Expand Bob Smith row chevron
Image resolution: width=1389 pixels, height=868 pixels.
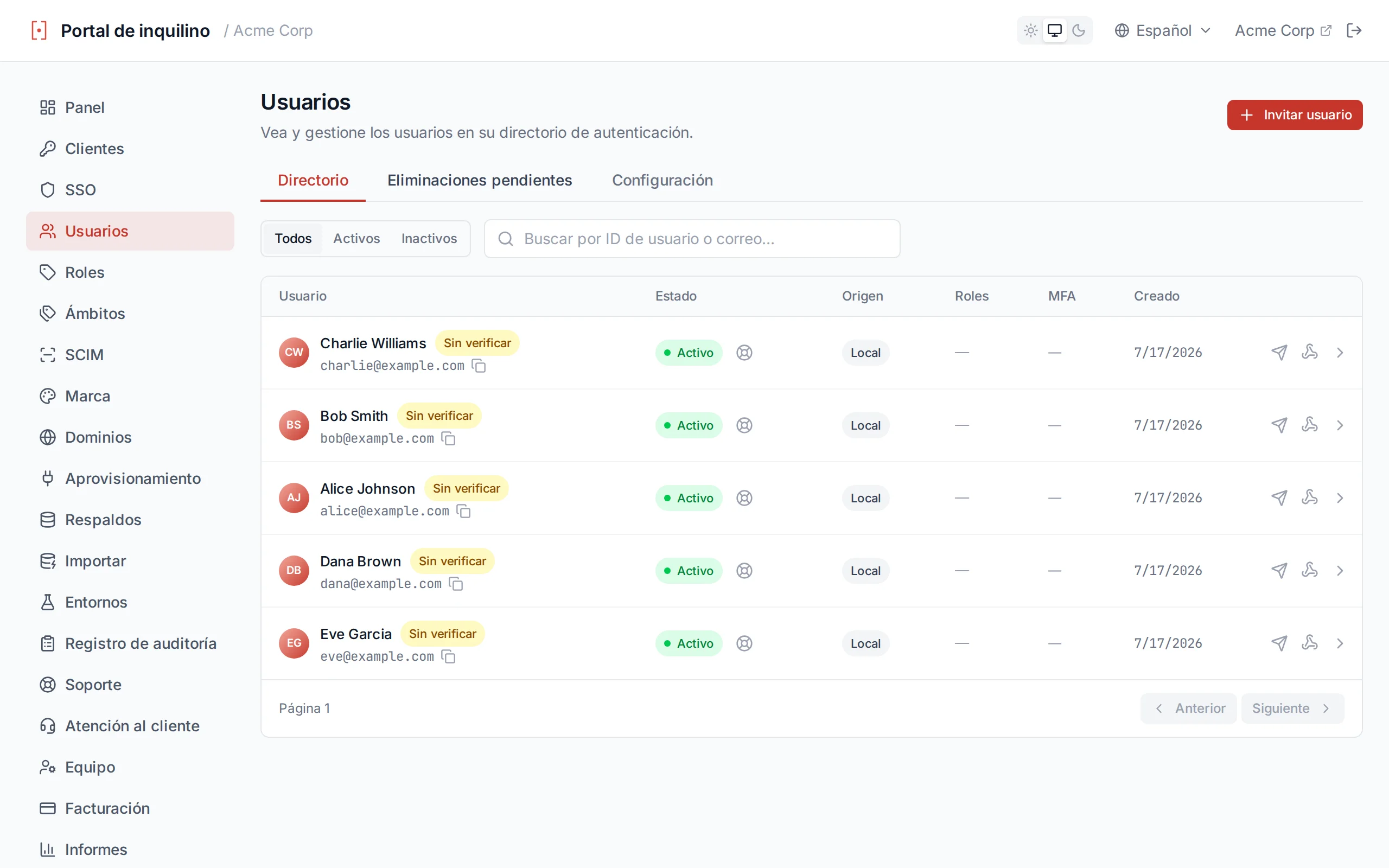[1340, 425]
